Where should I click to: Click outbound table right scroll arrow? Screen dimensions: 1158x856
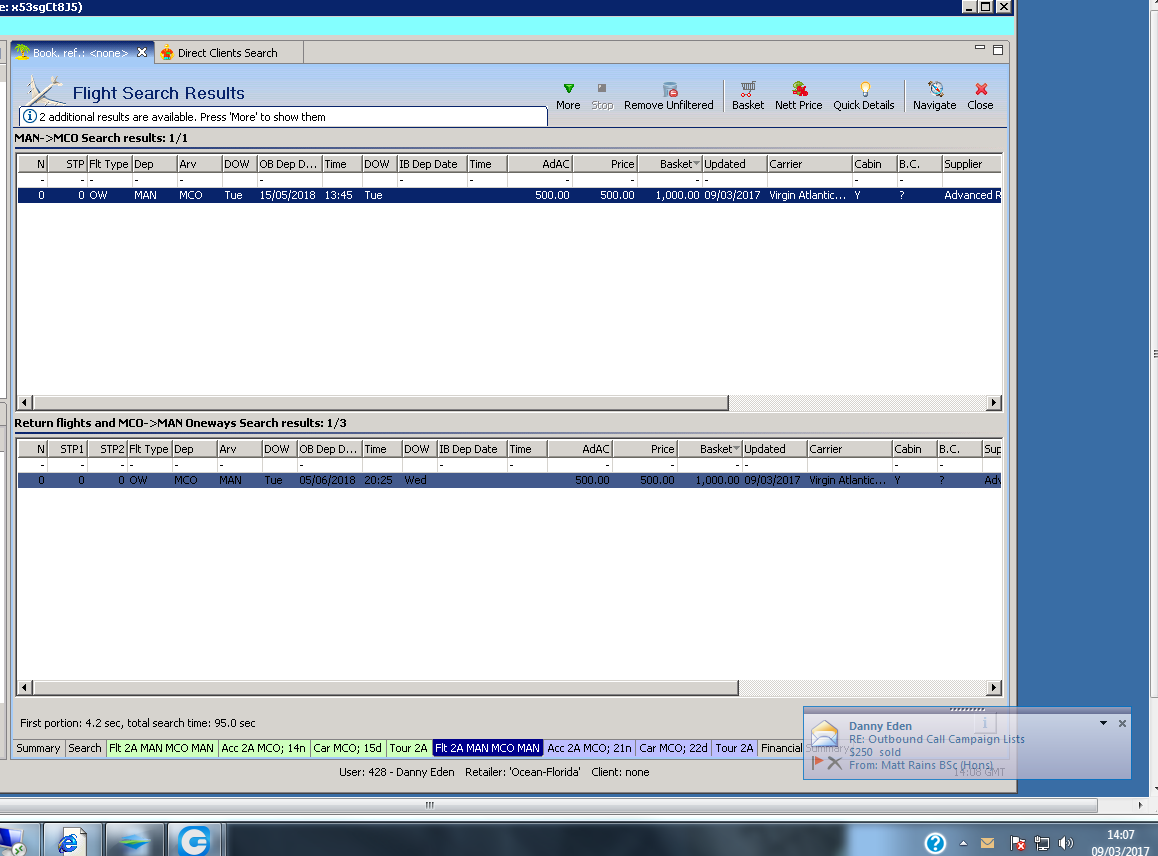pyautogui.click(x=994, y=403)
